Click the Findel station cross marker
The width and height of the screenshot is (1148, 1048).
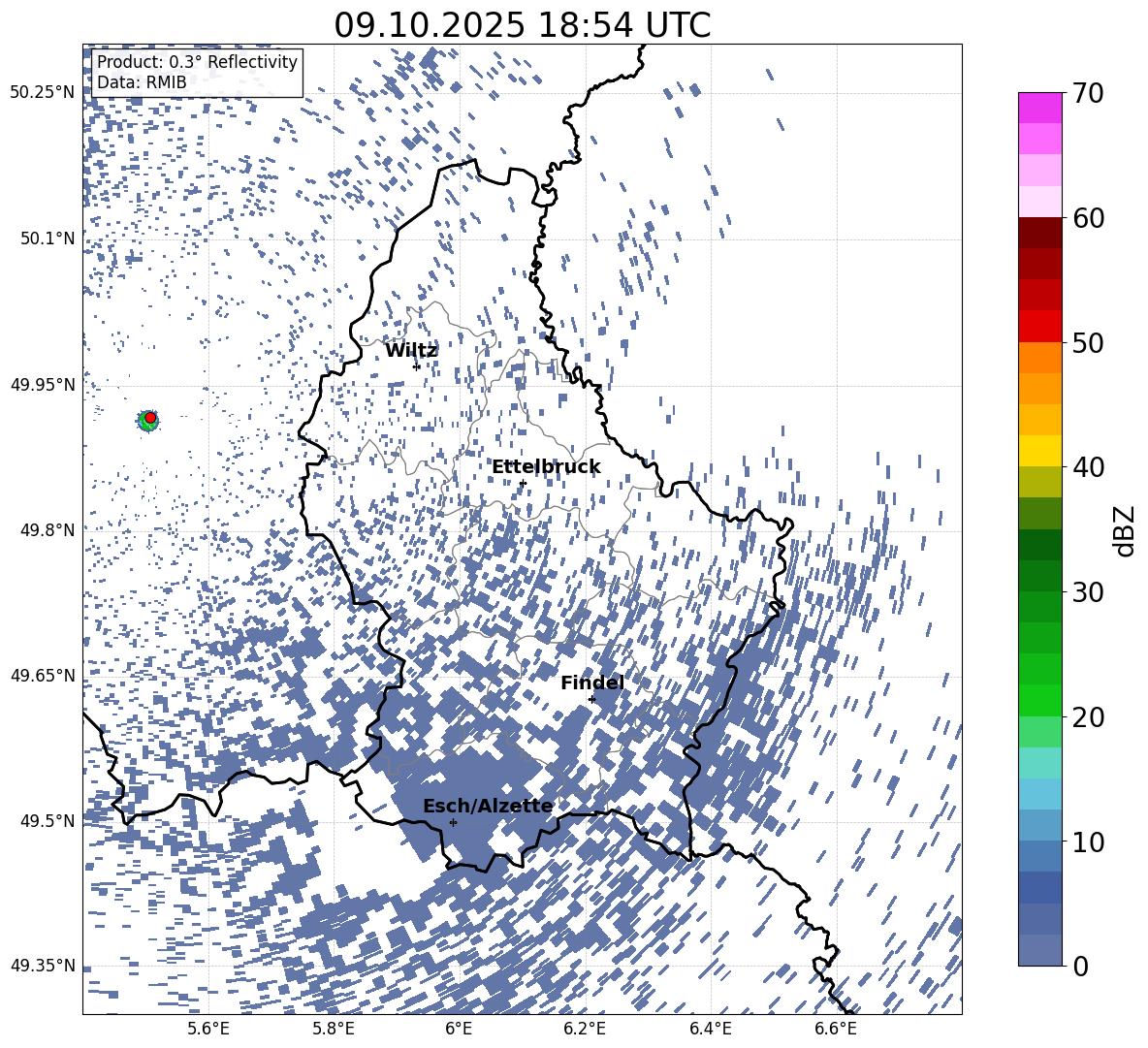point(591,700)
